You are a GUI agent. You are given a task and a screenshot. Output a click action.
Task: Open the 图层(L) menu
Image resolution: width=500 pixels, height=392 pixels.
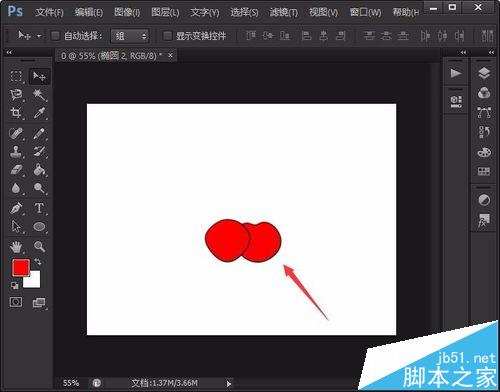[165, 13]
